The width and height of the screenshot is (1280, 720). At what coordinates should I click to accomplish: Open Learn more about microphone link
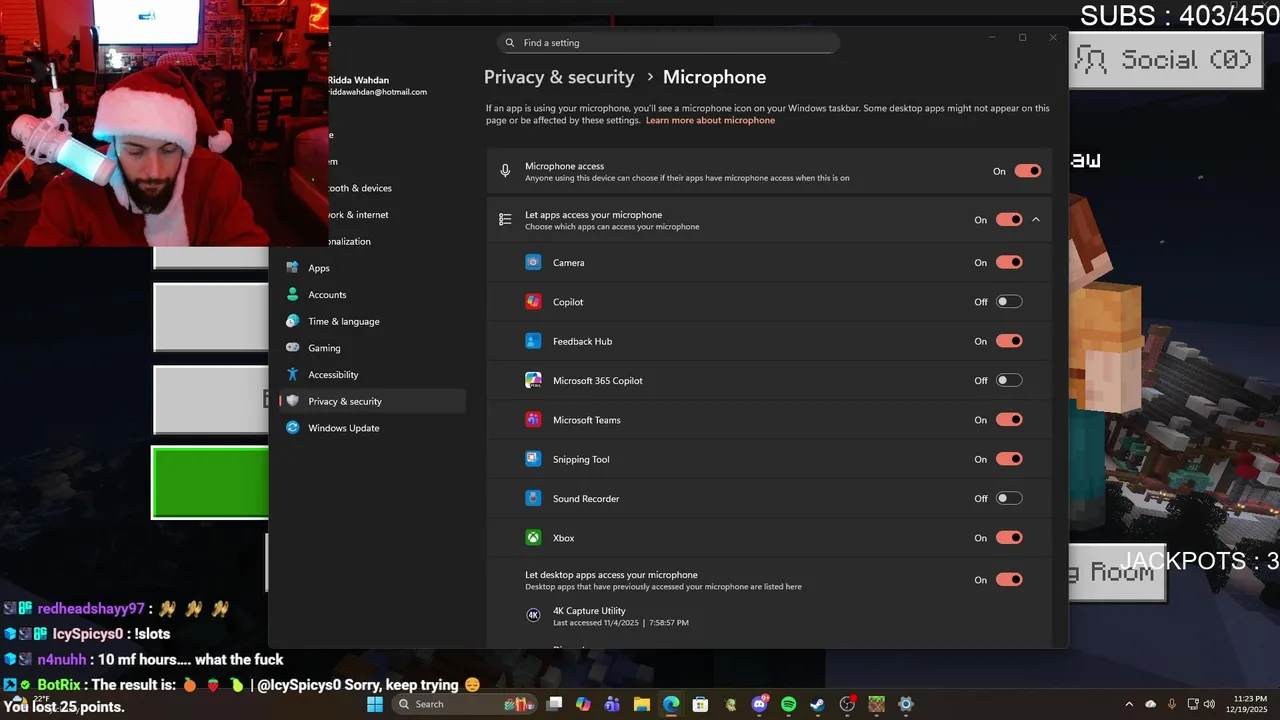(710, 120)
